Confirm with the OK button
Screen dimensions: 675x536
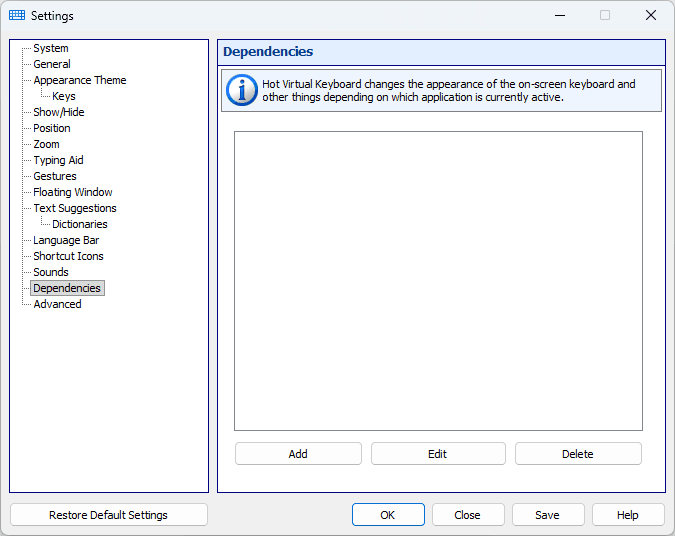pyautogui.click(x=388, y=515)
